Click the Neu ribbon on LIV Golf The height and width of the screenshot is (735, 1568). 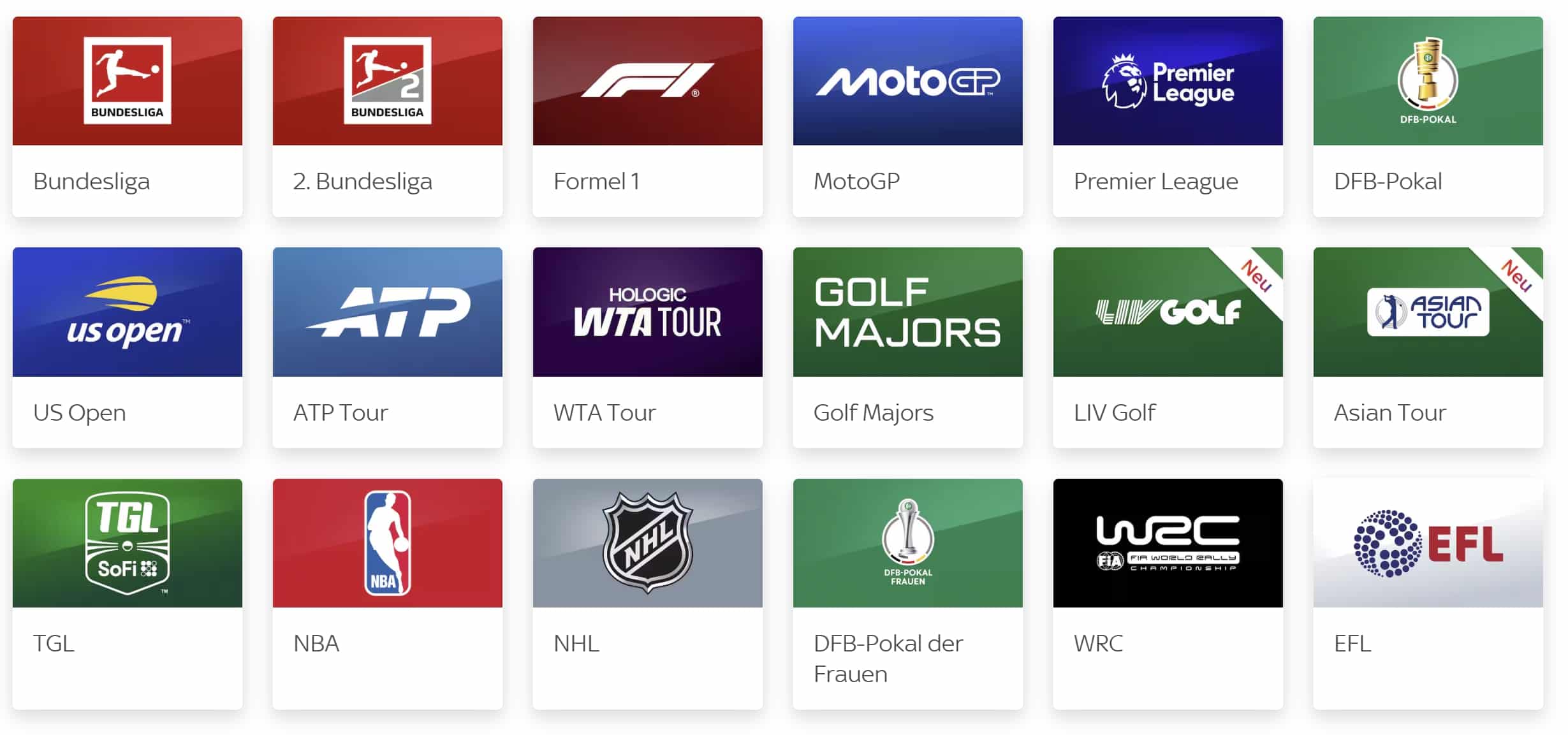pyautogui.click(x=1256, y=276)
